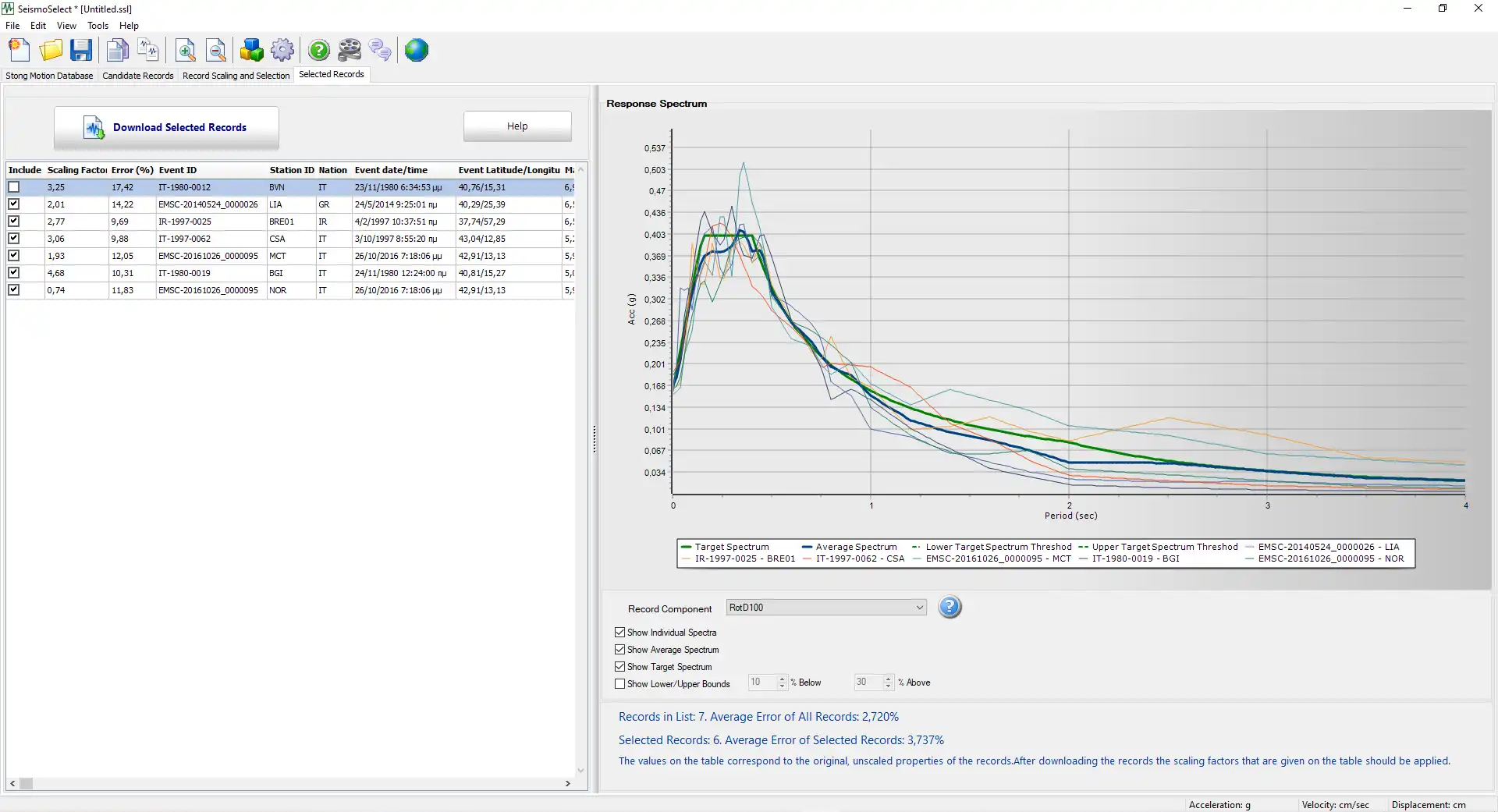Click the Zoom Out magnifier icon
The height and width of the screenshot is (812, 1498).
tap(216, 51)
